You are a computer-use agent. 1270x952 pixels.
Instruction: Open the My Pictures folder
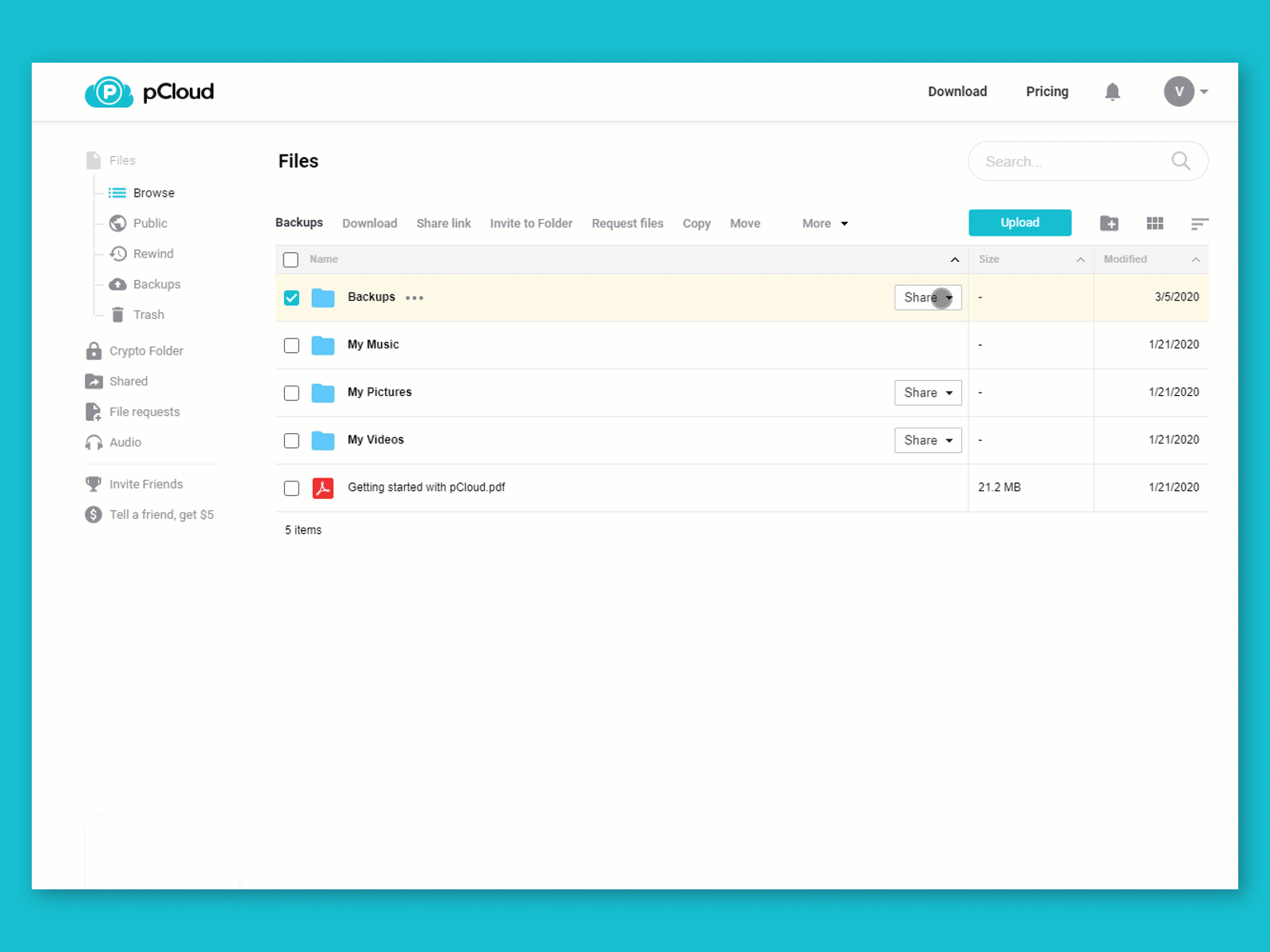[379, 392]
